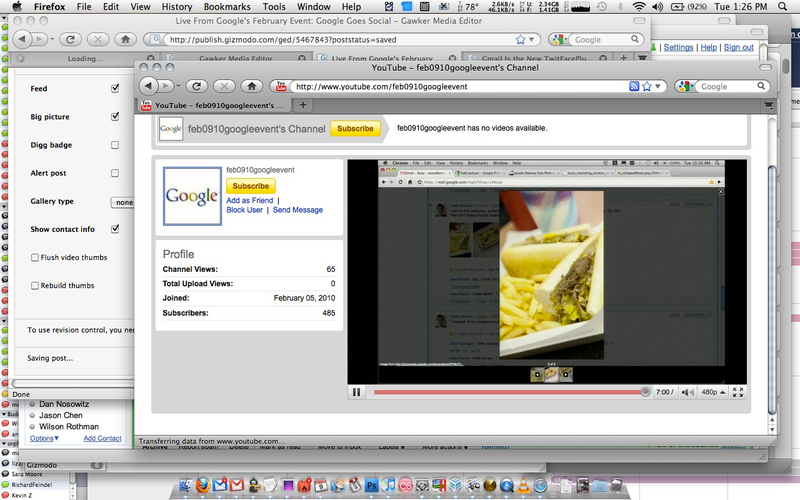Go back in the YouTube window
Screen dimensions: 800x500
[148, 86]
